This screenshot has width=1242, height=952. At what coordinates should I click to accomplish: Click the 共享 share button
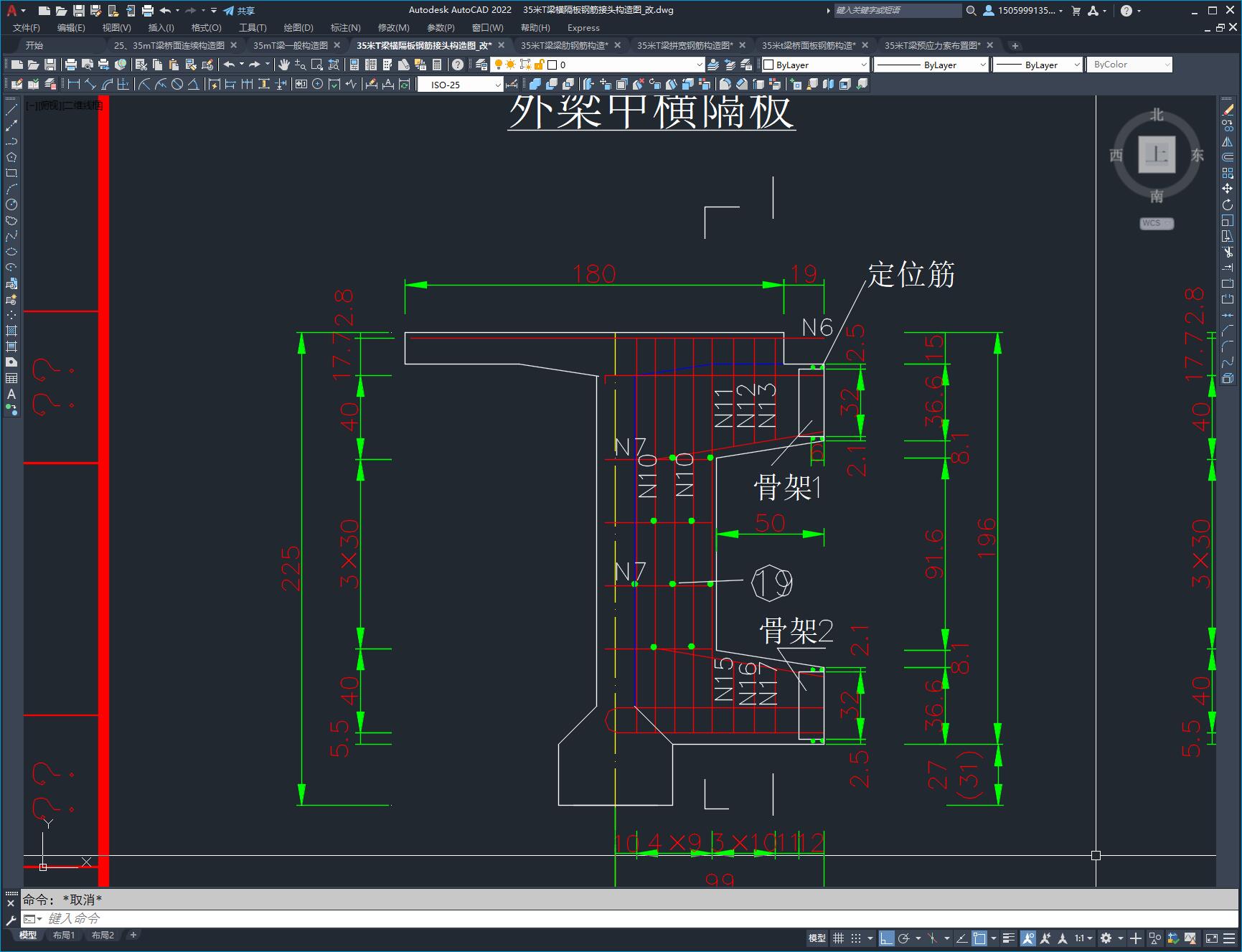tap(239, 11)
